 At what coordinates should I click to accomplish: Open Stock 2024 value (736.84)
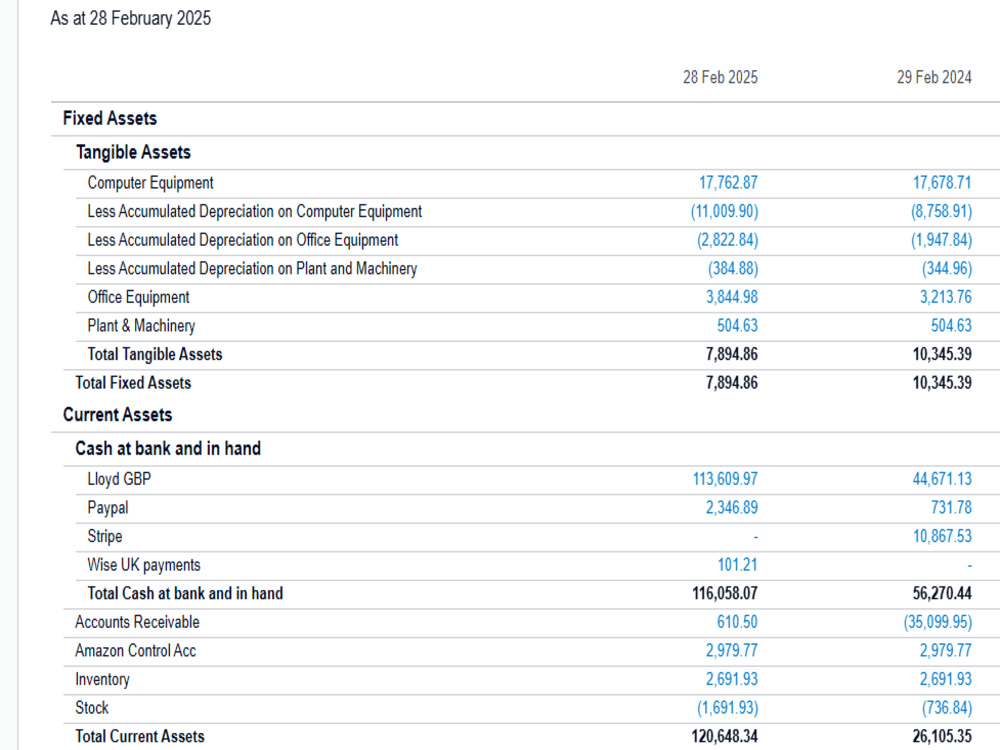pos(946,708)
